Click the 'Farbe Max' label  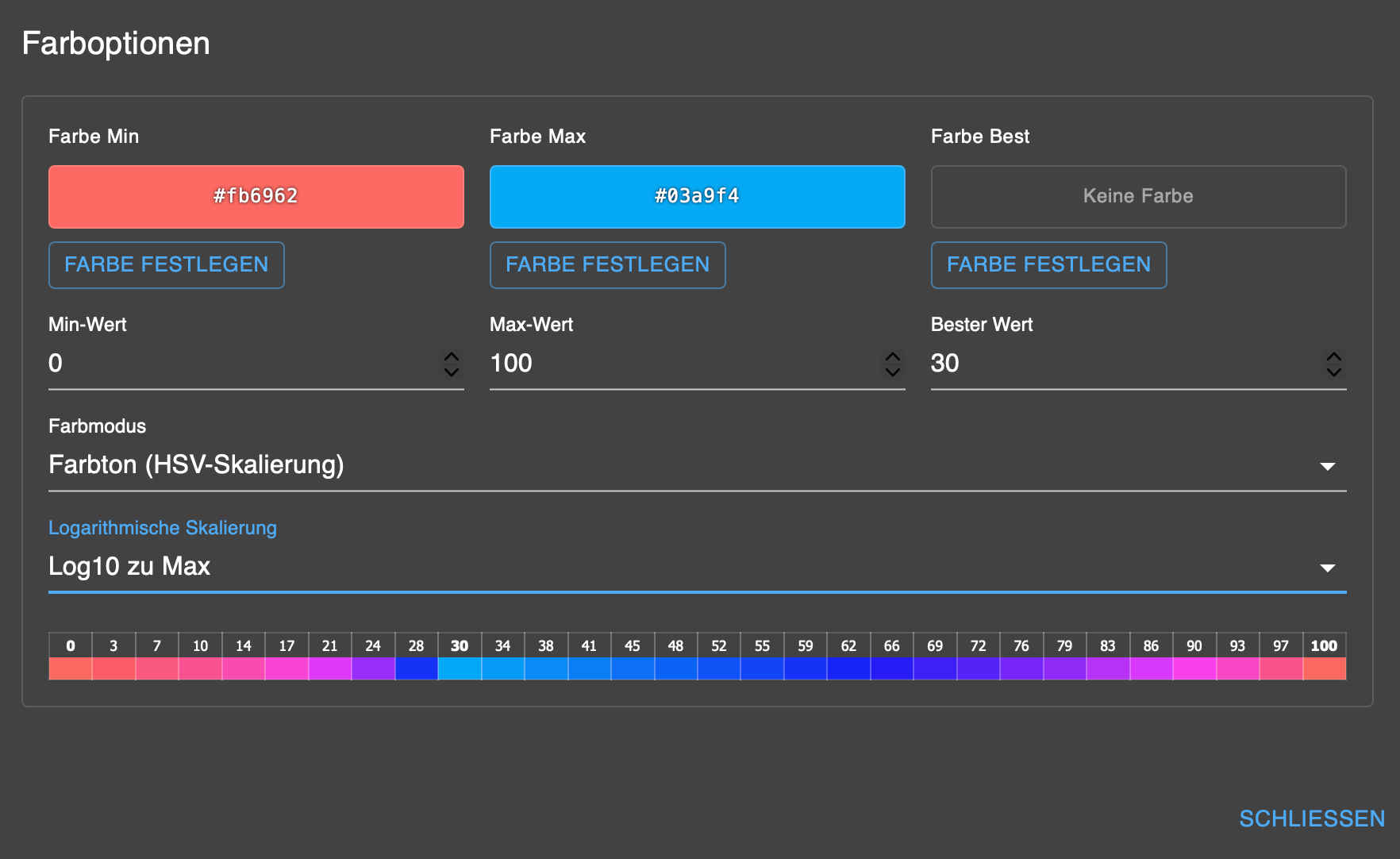(x=538, y=137)
